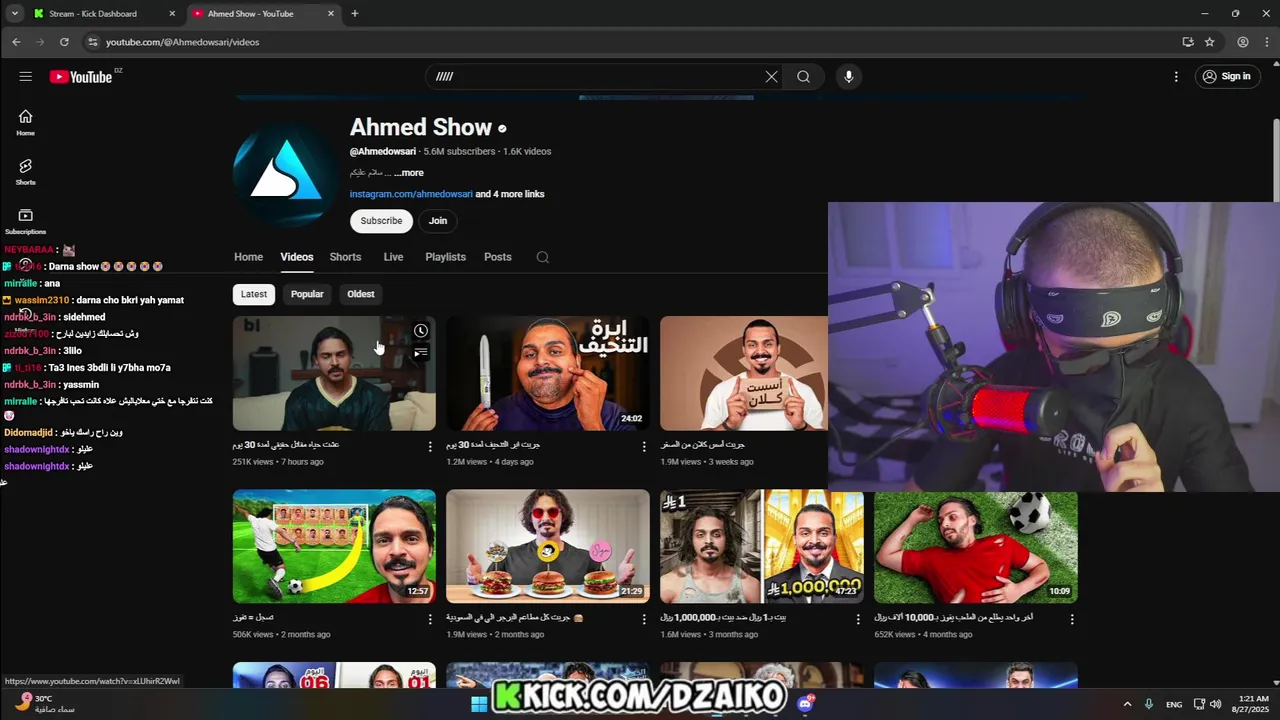
Task: Open Subscriptions in YouTube sidebar
Action: [25, 221]
